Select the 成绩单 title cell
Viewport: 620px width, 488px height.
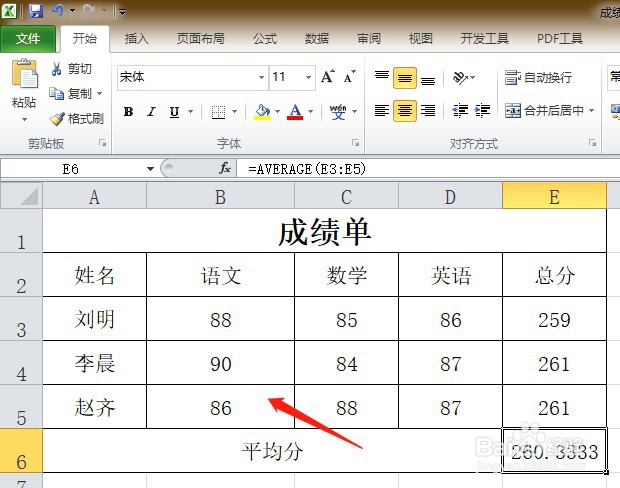pyautogui.click(x=324, y=231)
